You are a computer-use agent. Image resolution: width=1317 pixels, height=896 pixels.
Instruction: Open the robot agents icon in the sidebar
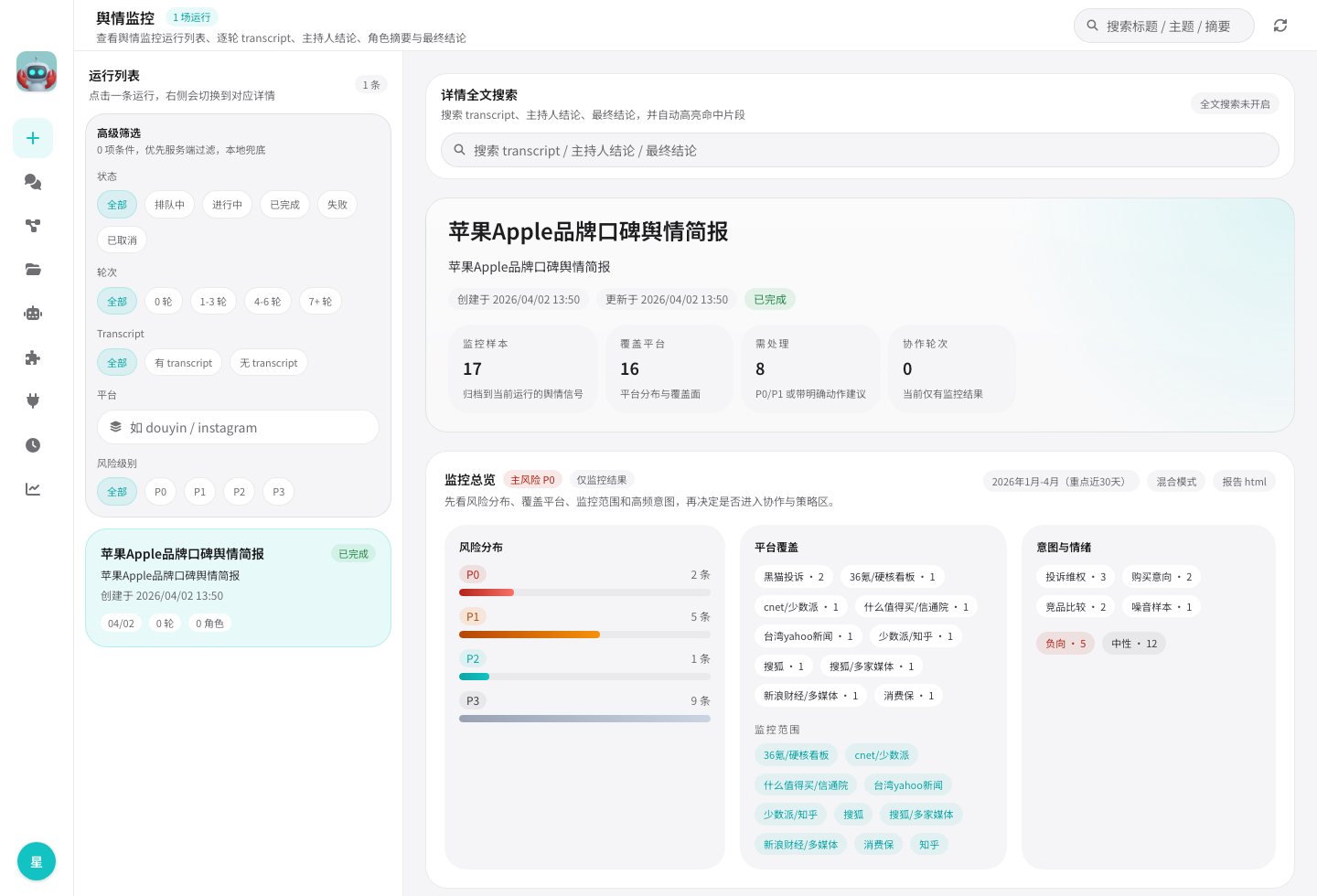[33, 314]
